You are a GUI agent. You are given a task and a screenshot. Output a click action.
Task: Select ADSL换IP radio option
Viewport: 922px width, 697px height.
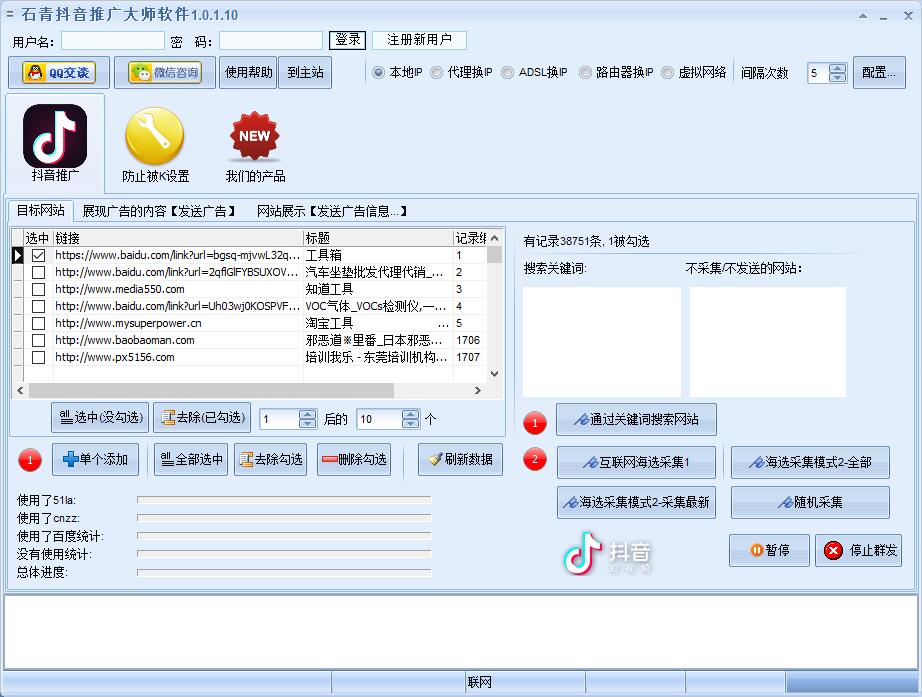coord(507,72)
